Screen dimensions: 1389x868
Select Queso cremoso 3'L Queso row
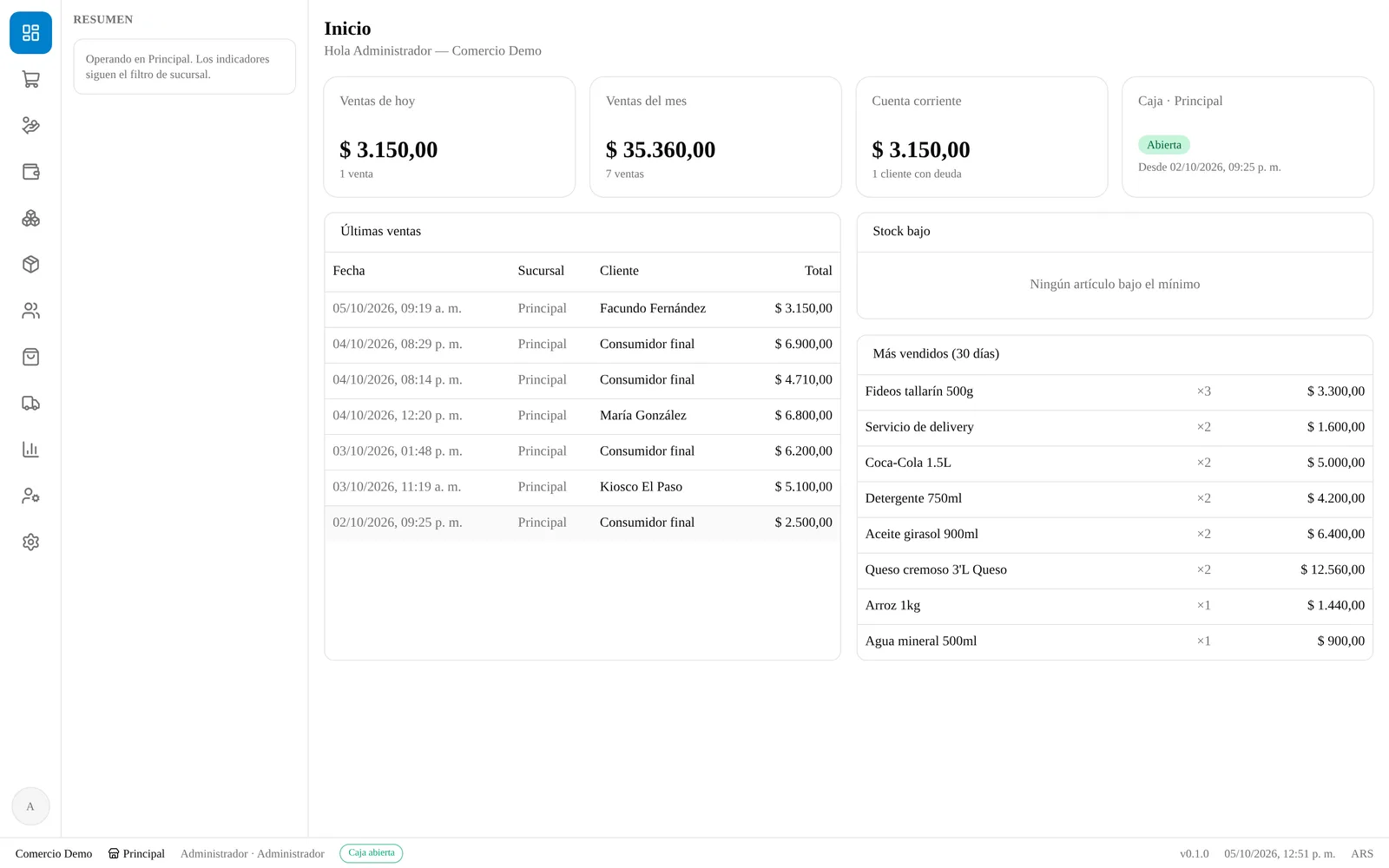[x=1115, y=569]
